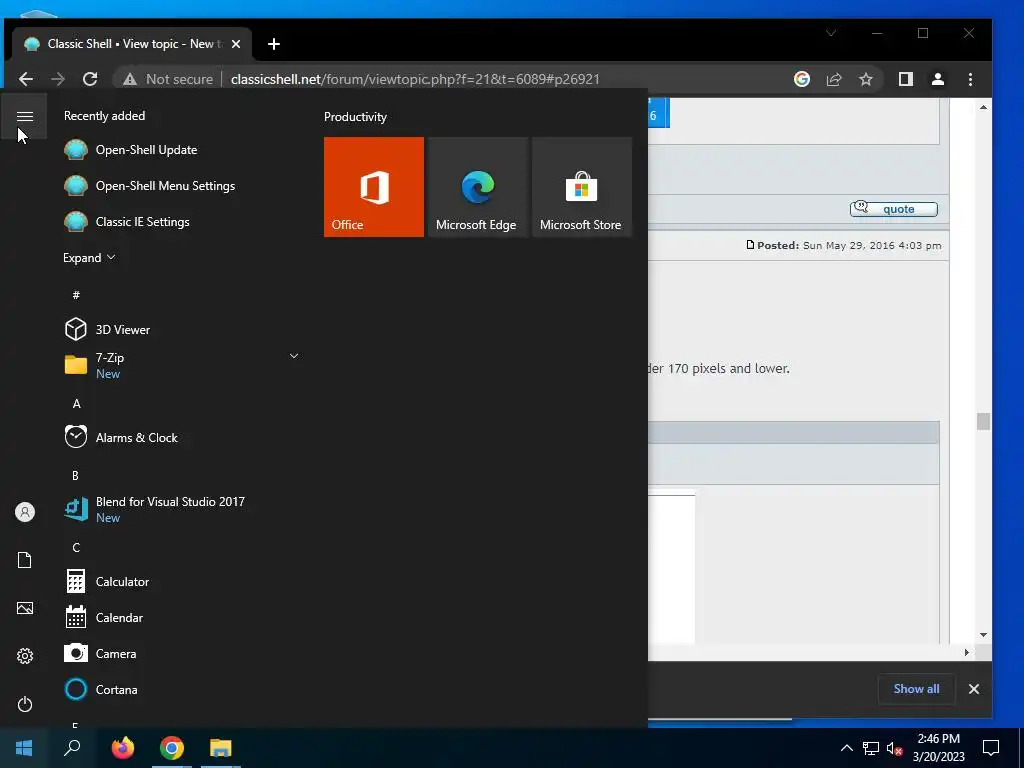Viewport: 1024px width, 768px height.
Task: Click the Not secure site info badge
Action: click(168, 79)
